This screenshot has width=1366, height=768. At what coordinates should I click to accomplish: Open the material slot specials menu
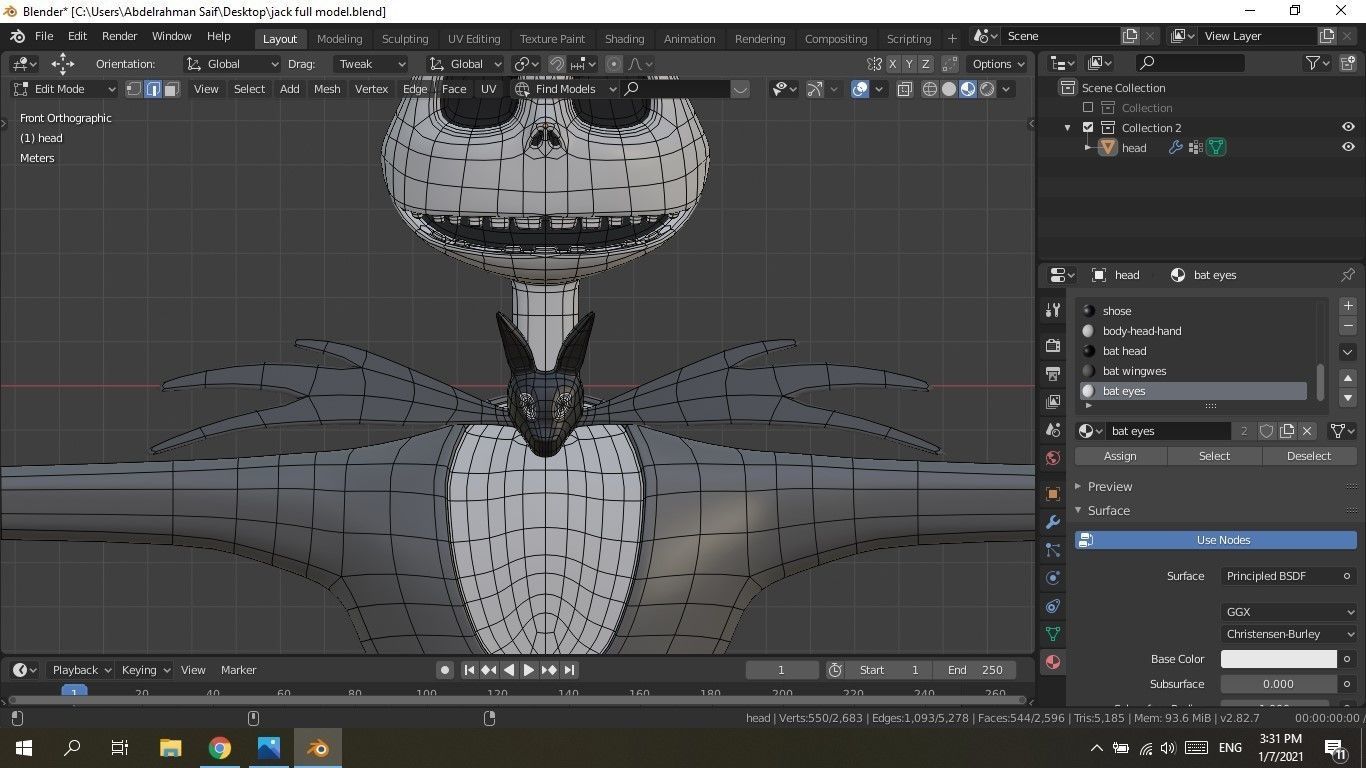point(1348,352)
